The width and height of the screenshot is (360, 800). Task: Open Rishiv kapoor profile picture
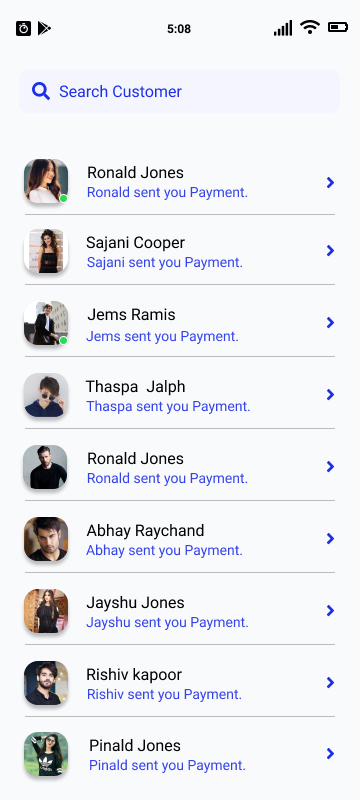[46, 683]
